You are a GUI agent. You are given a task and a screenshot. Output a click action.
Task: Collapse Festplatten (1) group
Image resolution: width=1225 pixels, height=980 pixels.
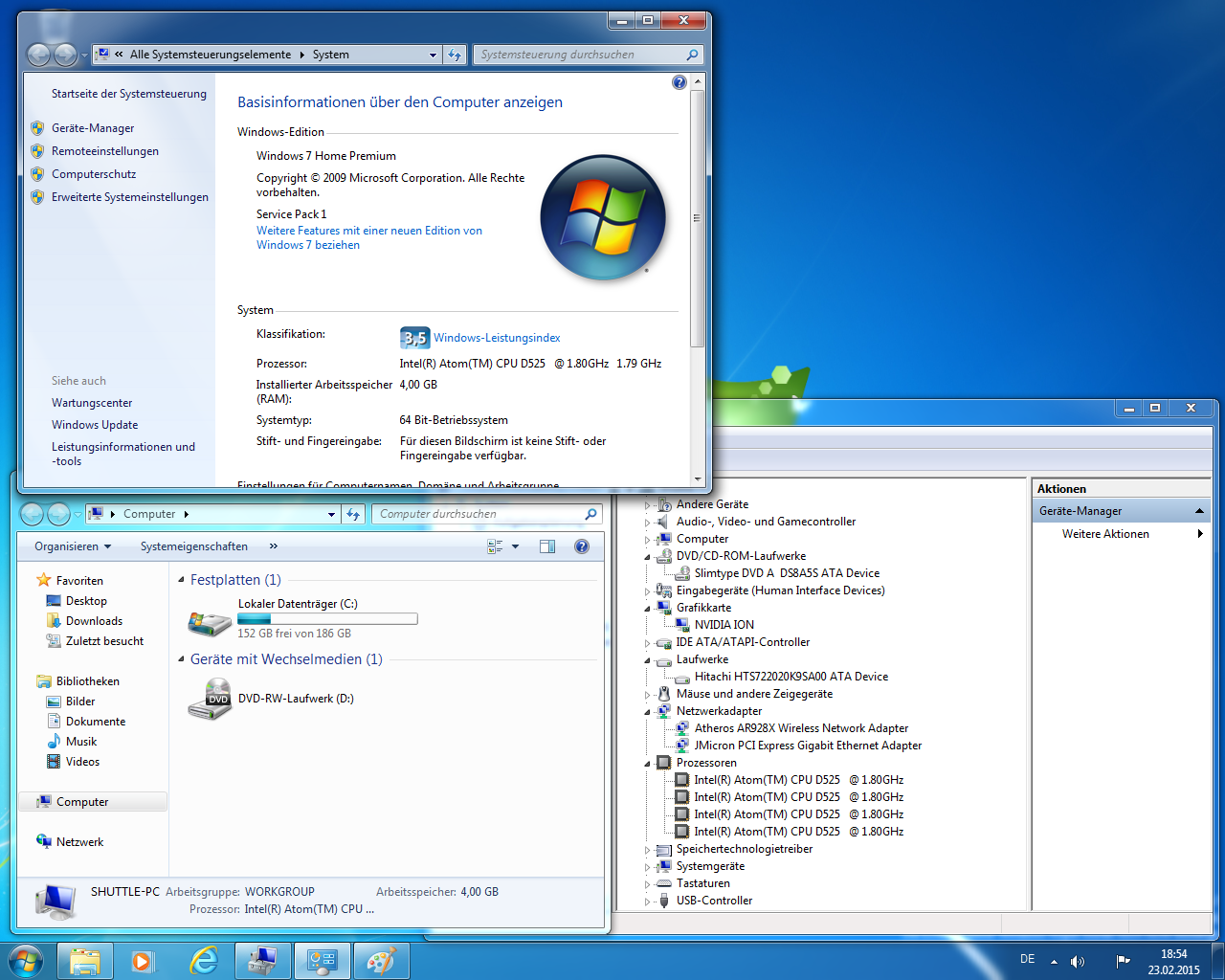click(x=181, y=580)
